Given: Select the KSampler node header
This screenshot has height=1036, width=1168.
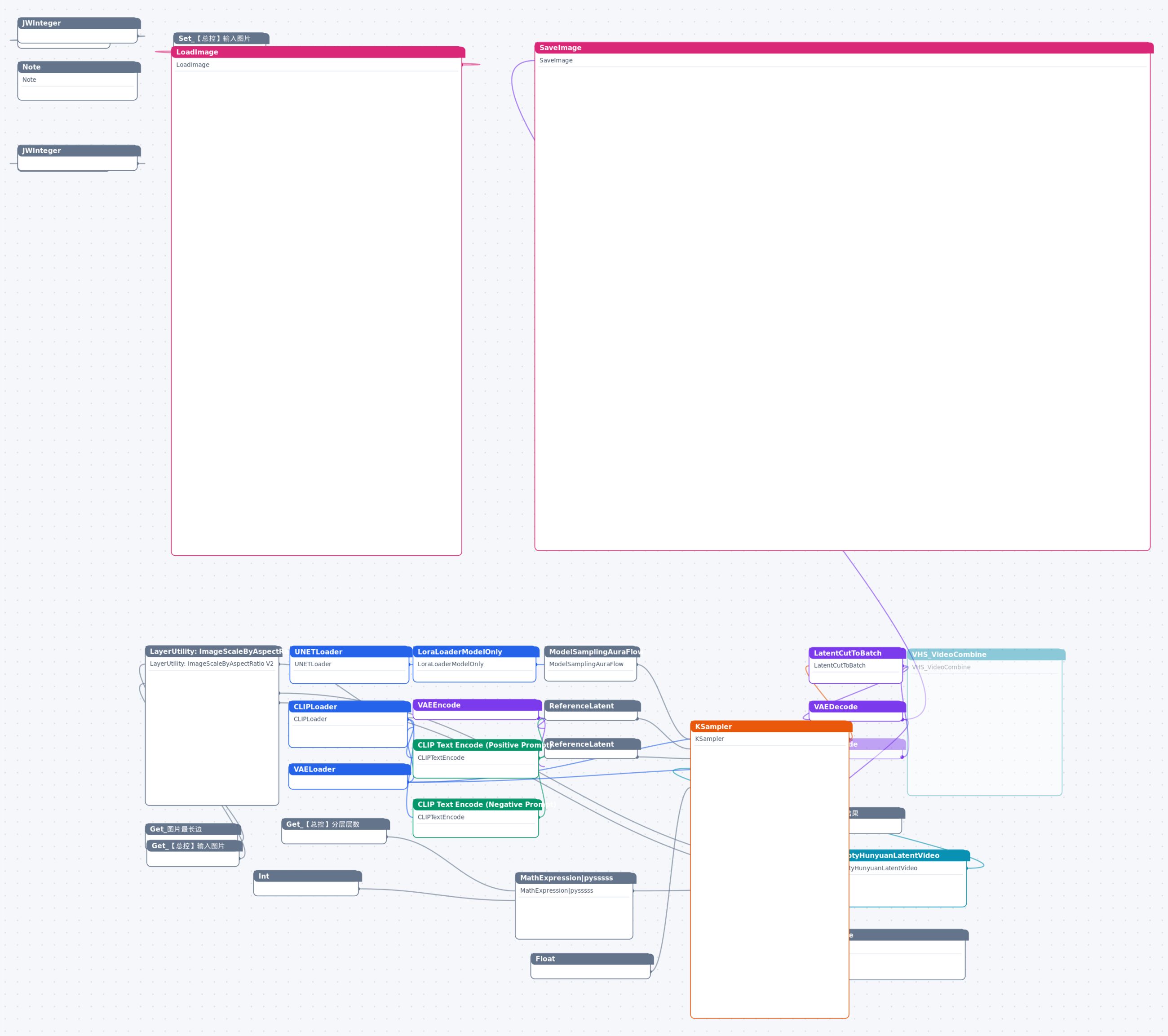Looking at the screenshot, I should pyautogui.click(x=771, y=726).
